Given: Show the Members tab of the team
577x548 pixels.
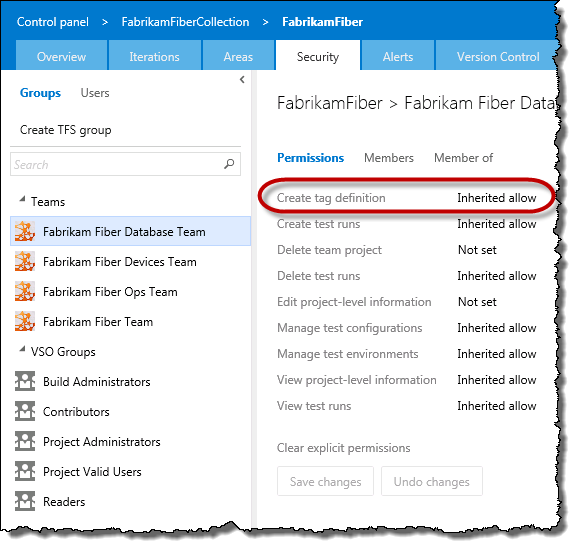Looking at the screenshot, I should click(x=389, y=158).
